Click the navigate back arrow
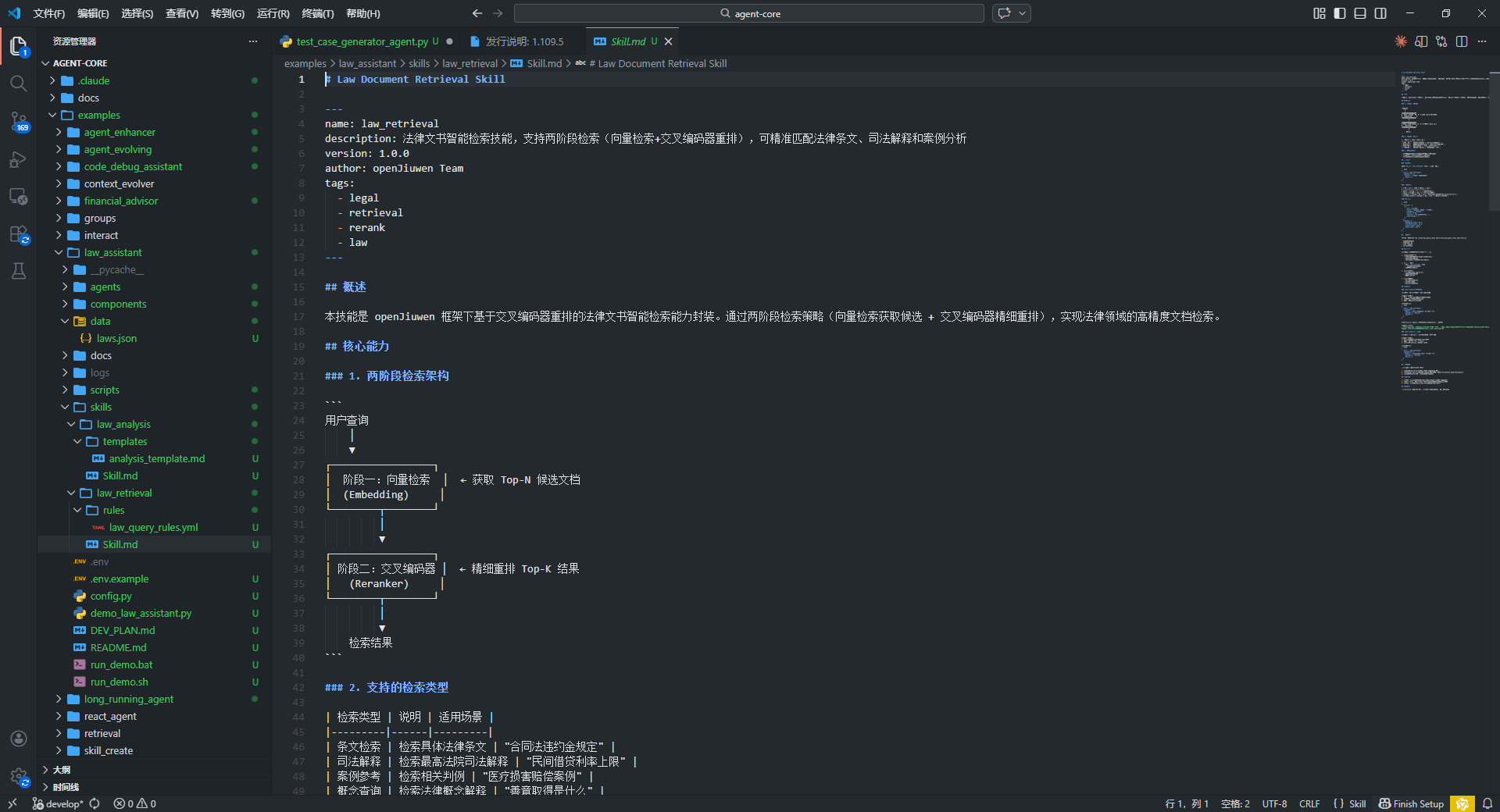 tap(477, 13)
